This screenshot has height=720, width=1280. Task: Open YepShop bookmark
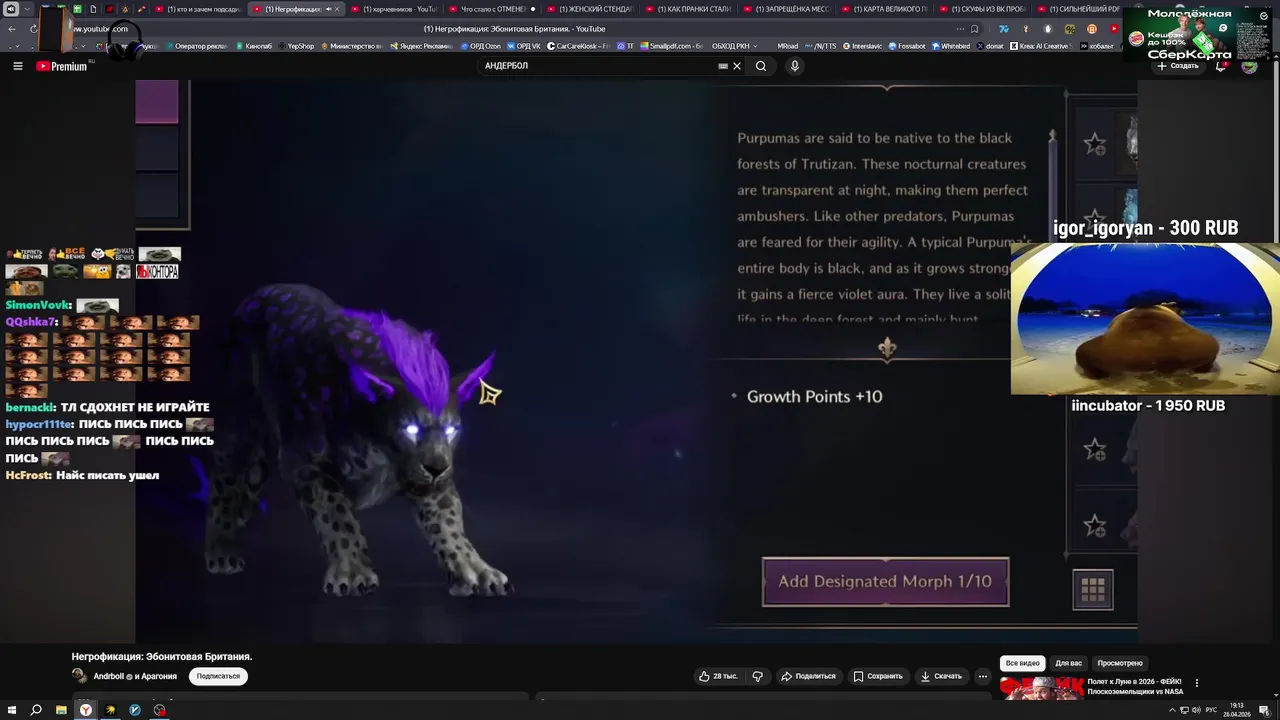[296, 46]
